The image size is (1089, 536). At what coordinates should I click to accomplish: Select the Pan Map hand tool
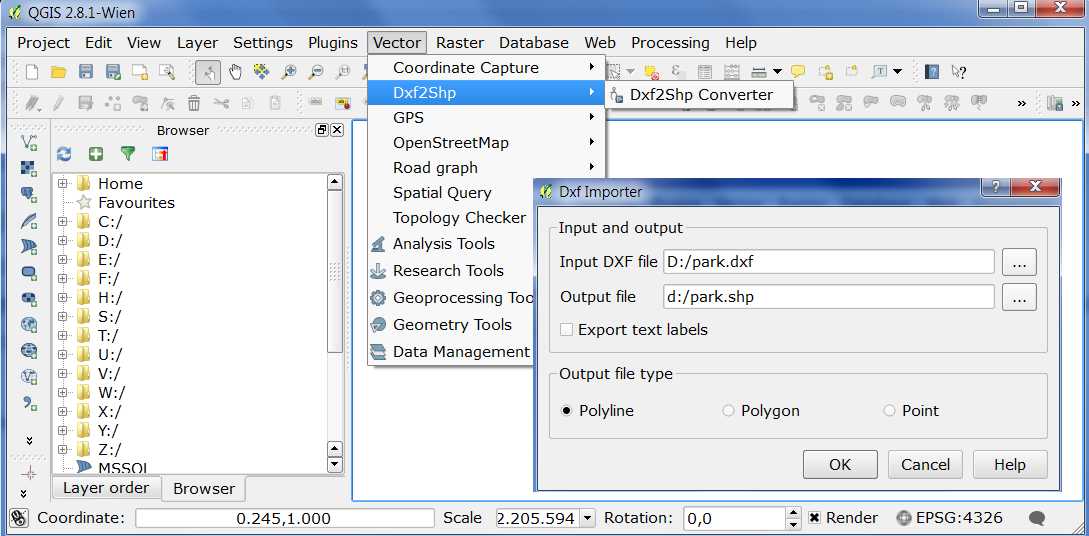click(x=235, y=72)
